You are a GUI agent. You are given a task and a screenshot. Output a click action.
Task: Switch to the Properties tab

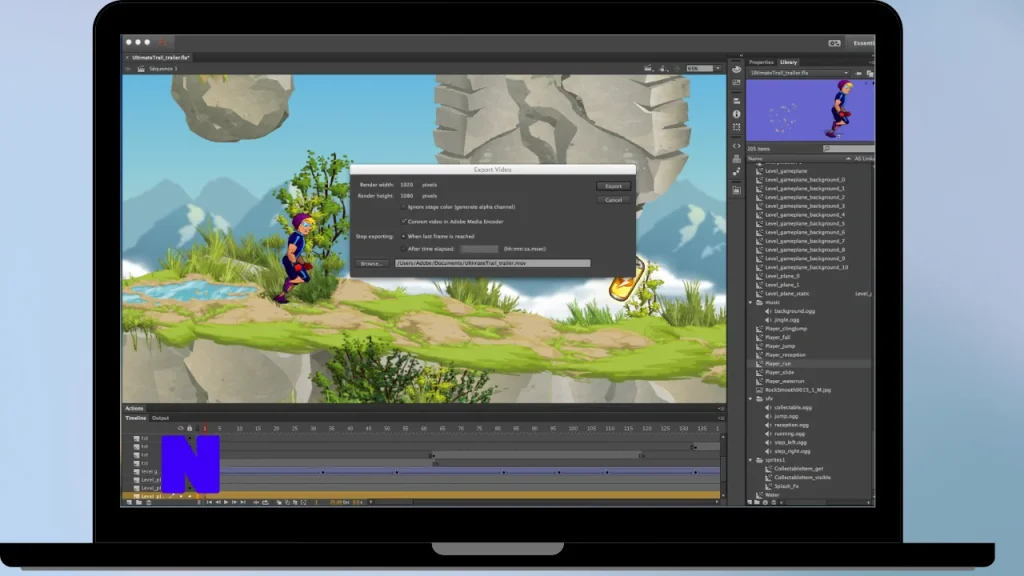click(x=761, y=62)
